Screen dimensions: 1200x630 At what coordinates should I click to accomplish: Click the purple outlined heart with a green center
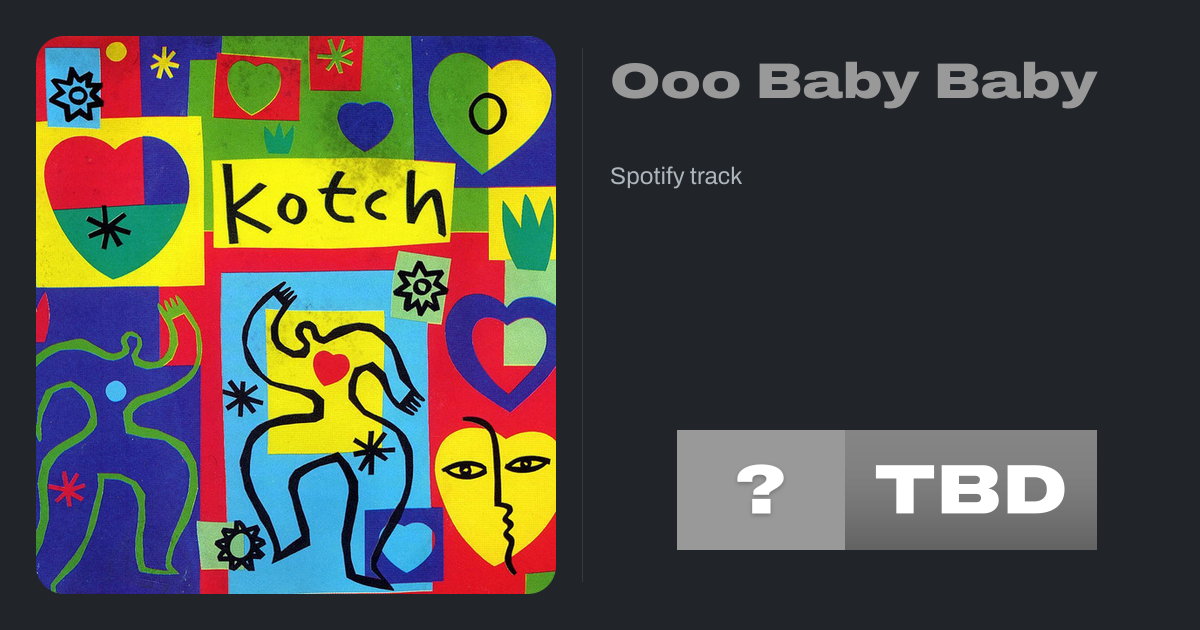502,344
